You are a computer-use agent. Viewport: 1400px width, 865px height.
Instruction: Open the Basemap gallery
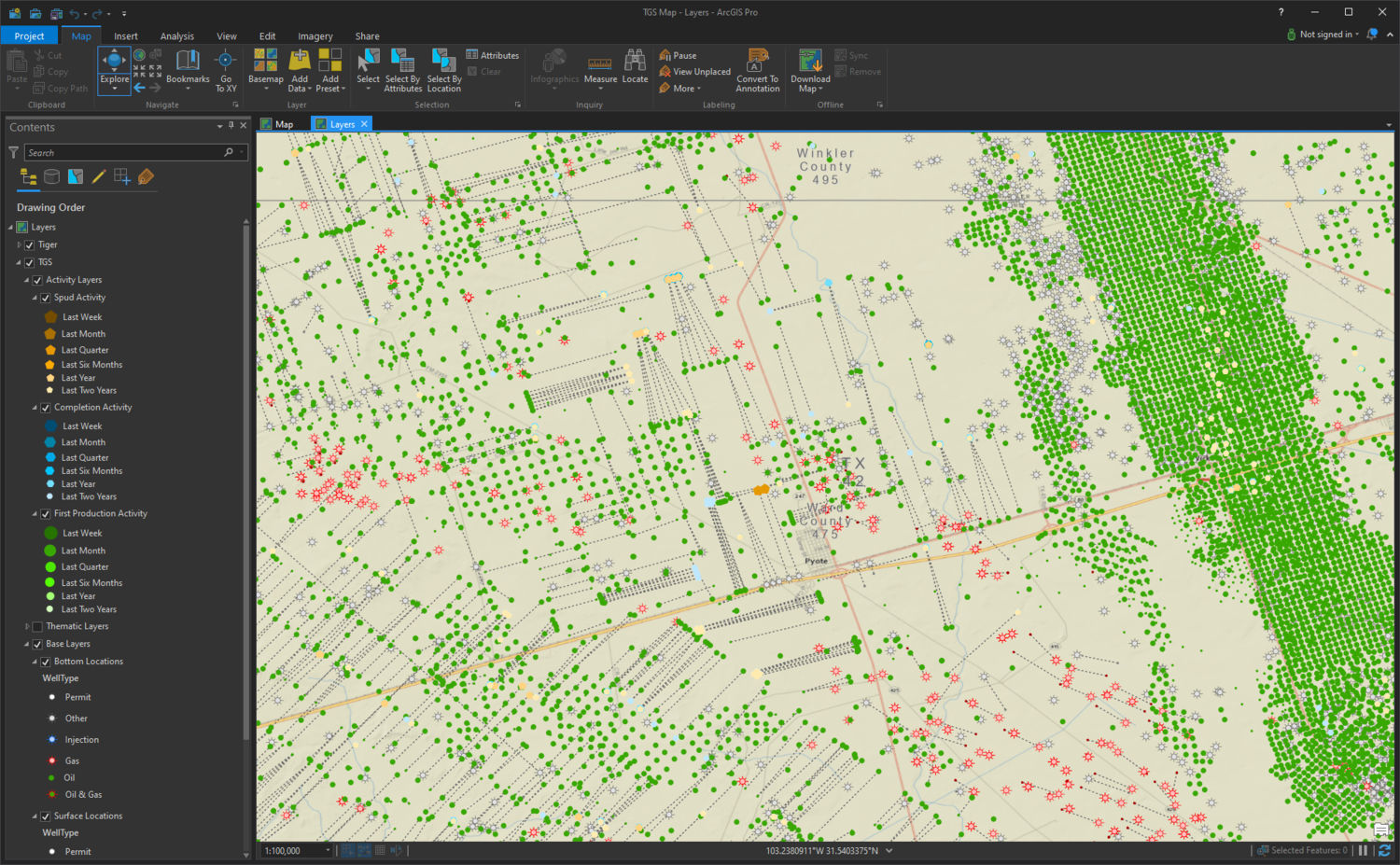pos(266,70)
